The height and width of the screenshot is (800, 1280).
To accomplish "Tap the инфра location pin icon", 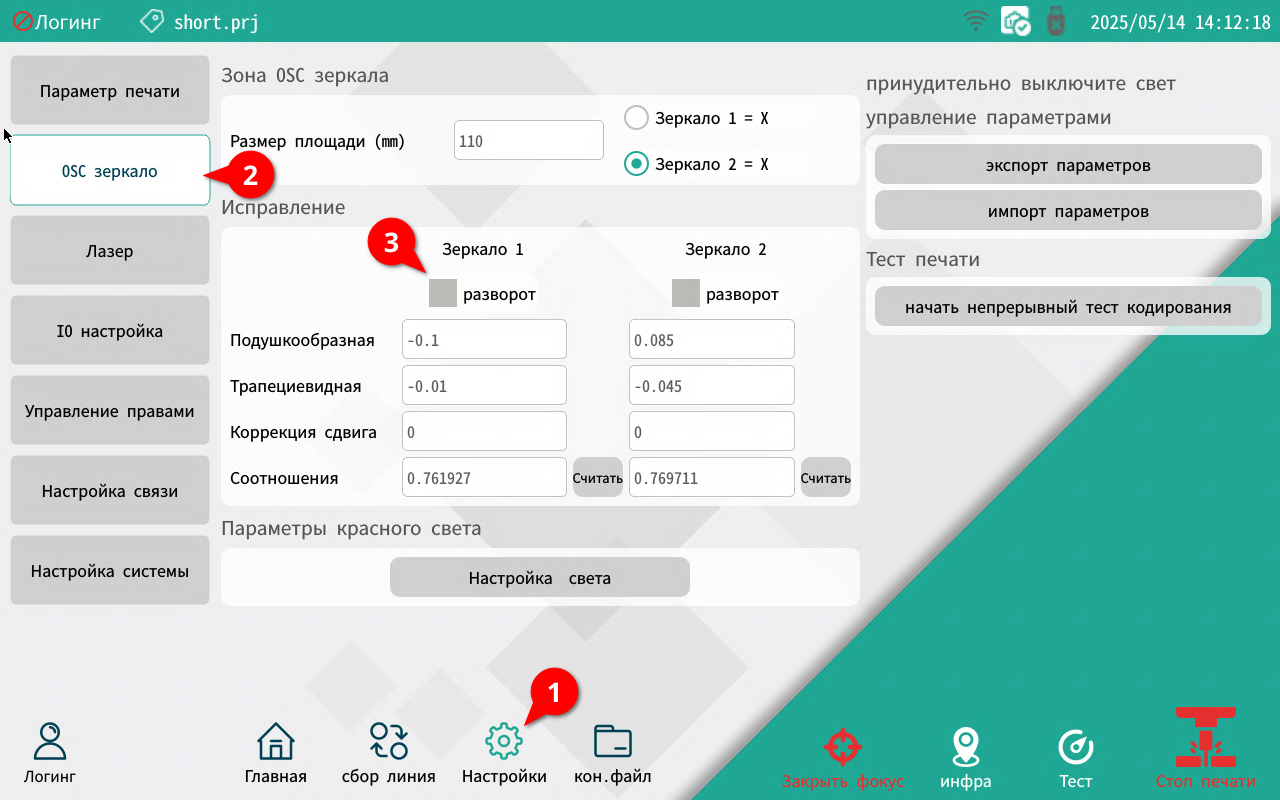I will [x=965, y=747].
